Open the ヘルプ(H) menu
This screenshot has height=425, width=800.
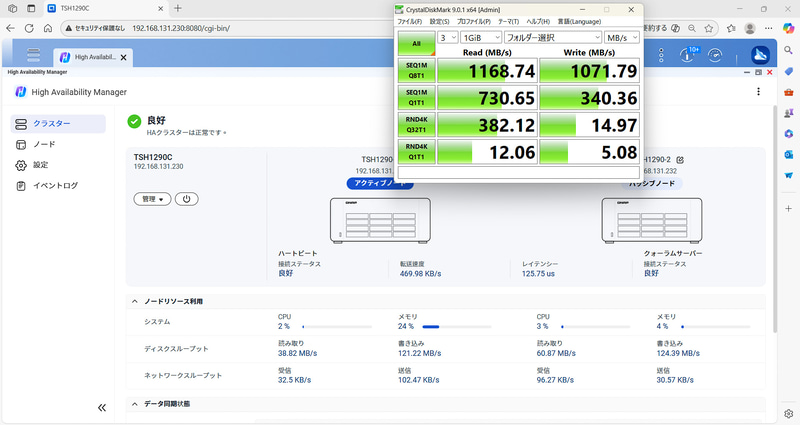click(538, 21)
